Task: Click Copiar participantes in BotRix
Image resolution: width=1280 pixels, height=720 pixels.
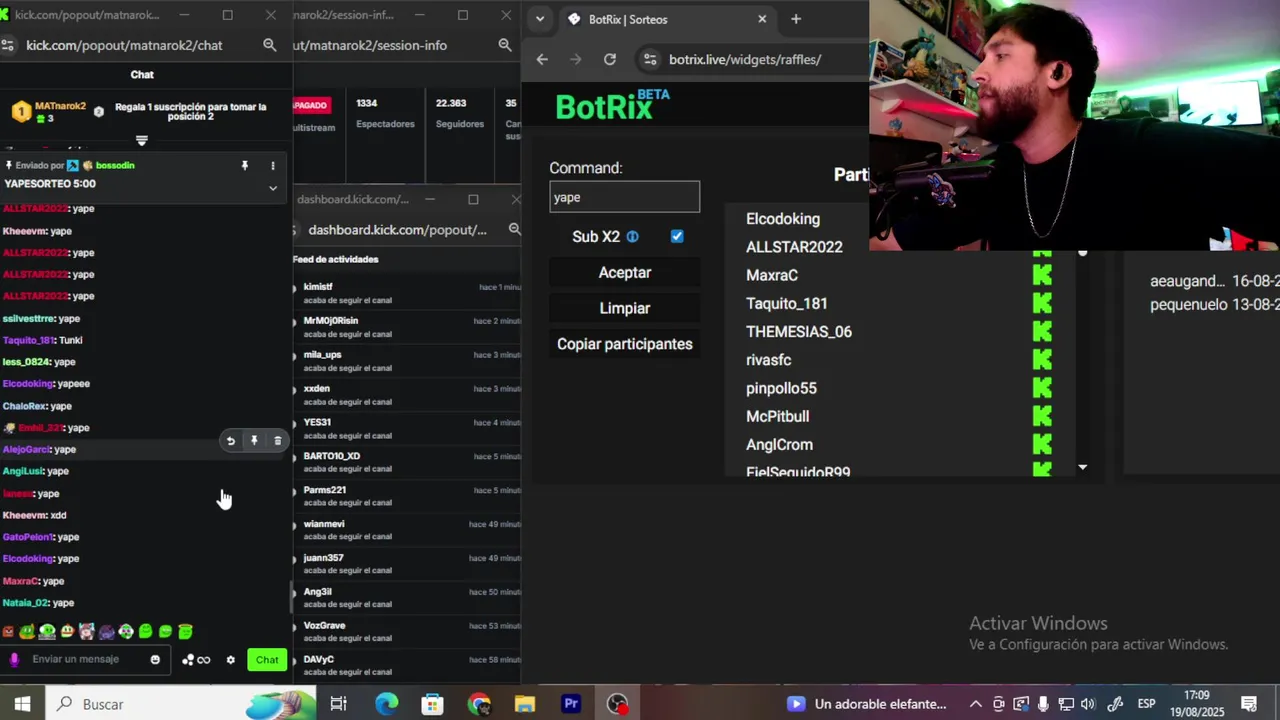Action: click(624, 344)
